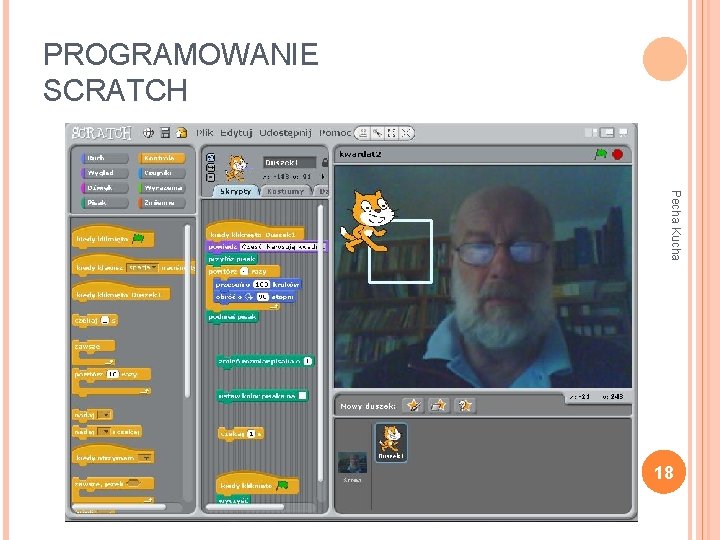
Task: Switch to small stage view mode
Action: pos(591,133)
